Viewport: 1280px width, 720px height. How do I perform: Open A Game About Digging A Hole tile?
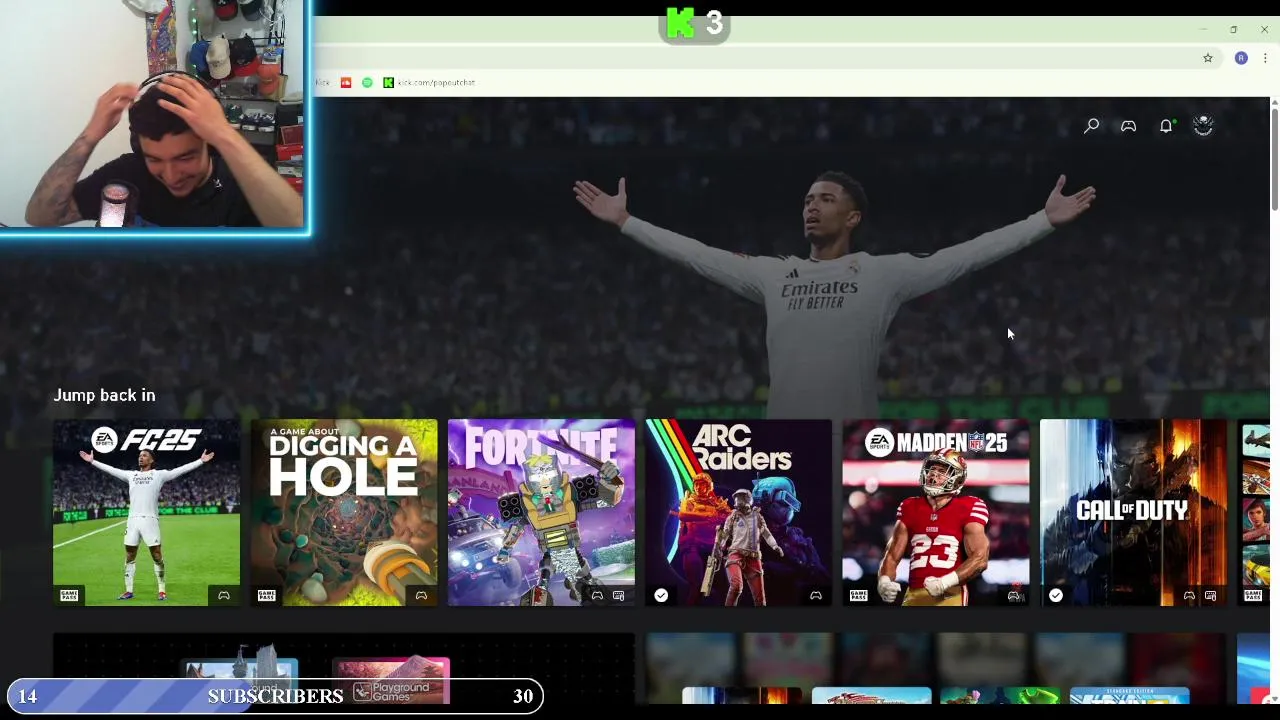pos(344,512)
